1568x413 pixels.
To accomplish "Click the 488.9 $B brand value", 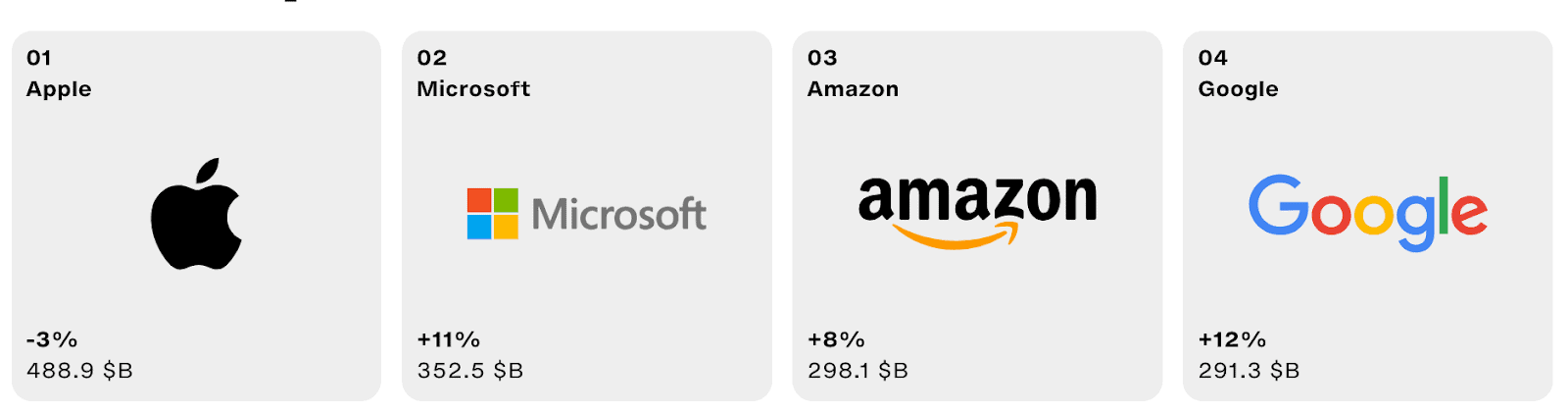I will pos(79,371).
